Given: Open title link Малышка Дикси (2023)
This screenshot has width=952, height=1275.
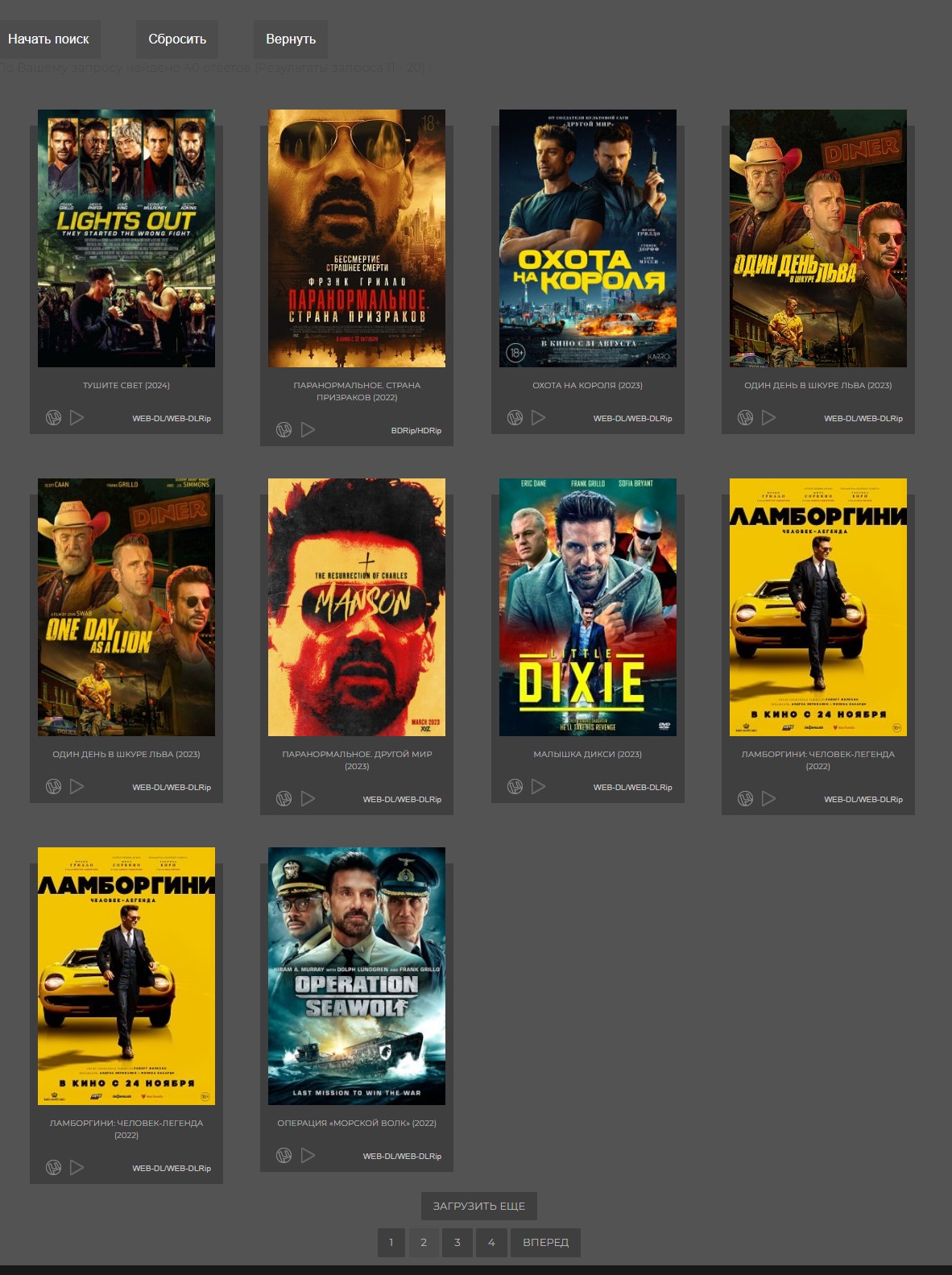Looking at the screenshot, I should tap(588, 755).
